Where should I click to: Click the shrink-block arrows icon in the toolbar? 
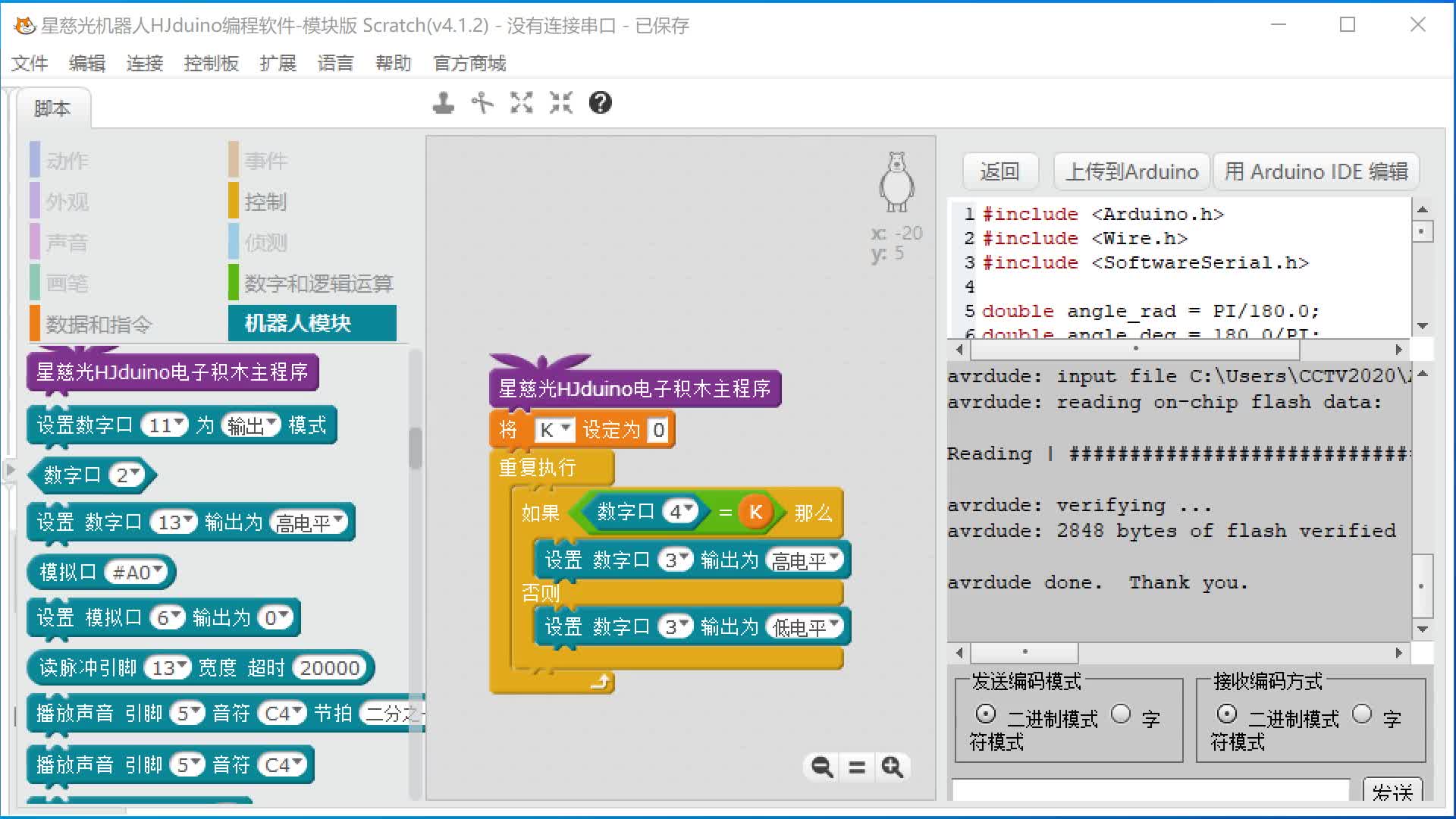point(560,102)
